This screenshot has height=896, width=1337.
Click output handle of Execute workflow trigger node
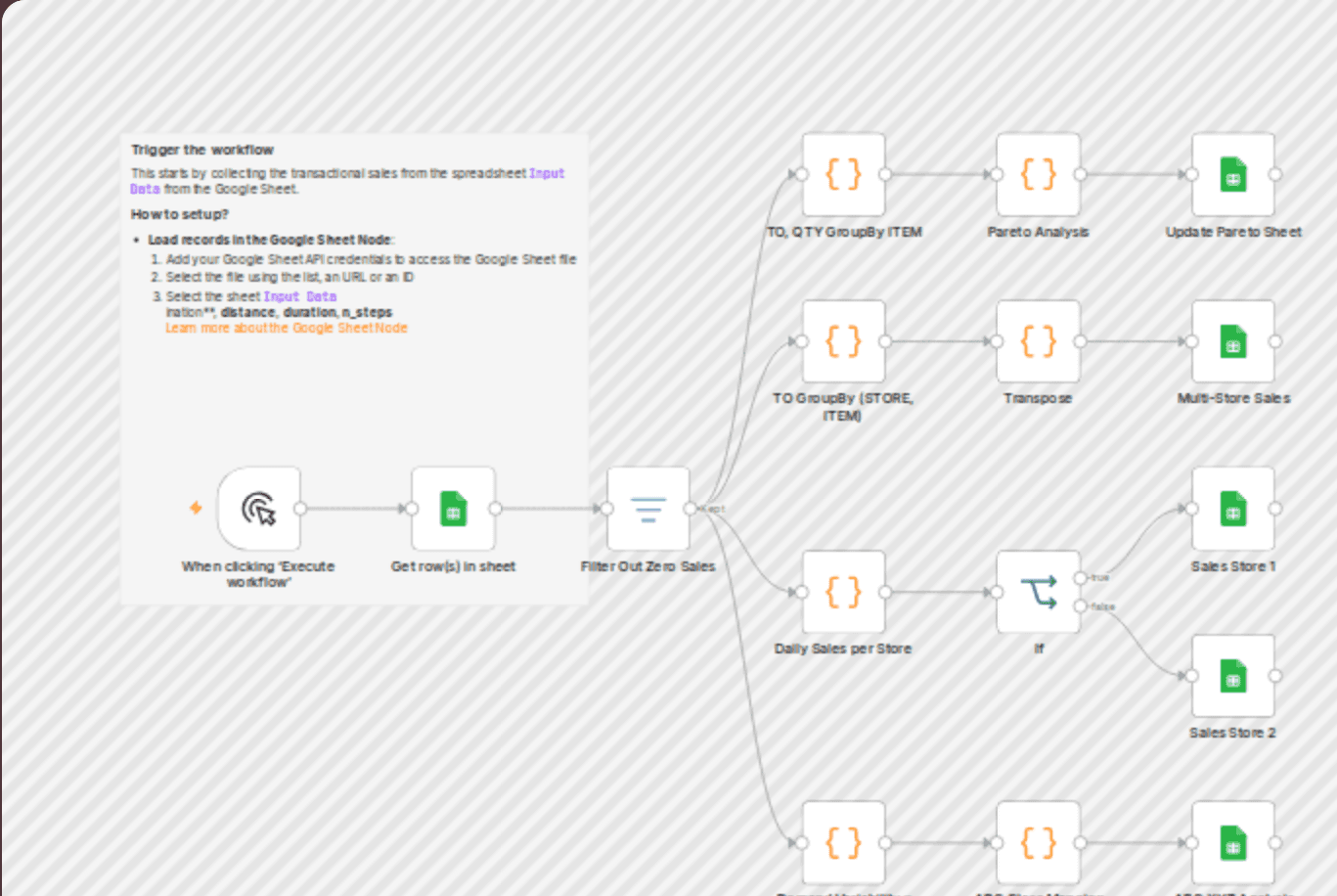coord(300,509)
